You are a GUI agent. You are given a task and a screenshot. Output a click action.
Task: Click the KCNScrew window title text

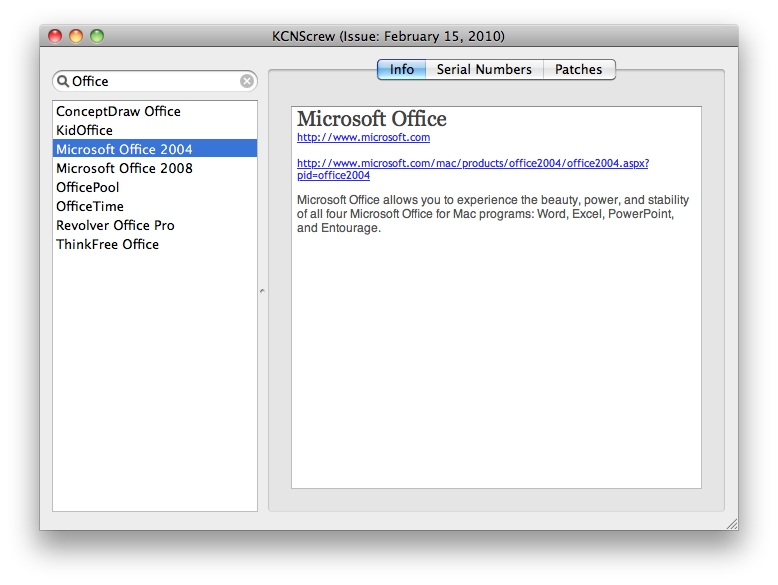pyautogui.click(x=389, y=36)
